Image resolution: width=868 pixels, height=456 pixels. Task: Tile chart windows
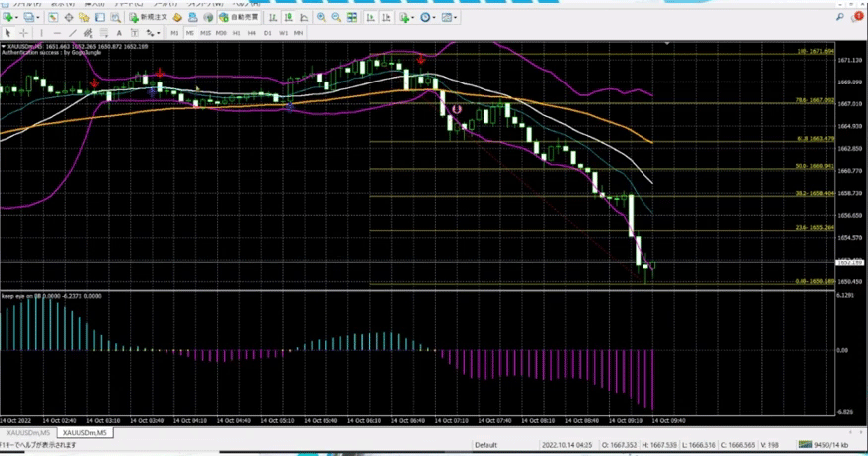coord(352,18)
